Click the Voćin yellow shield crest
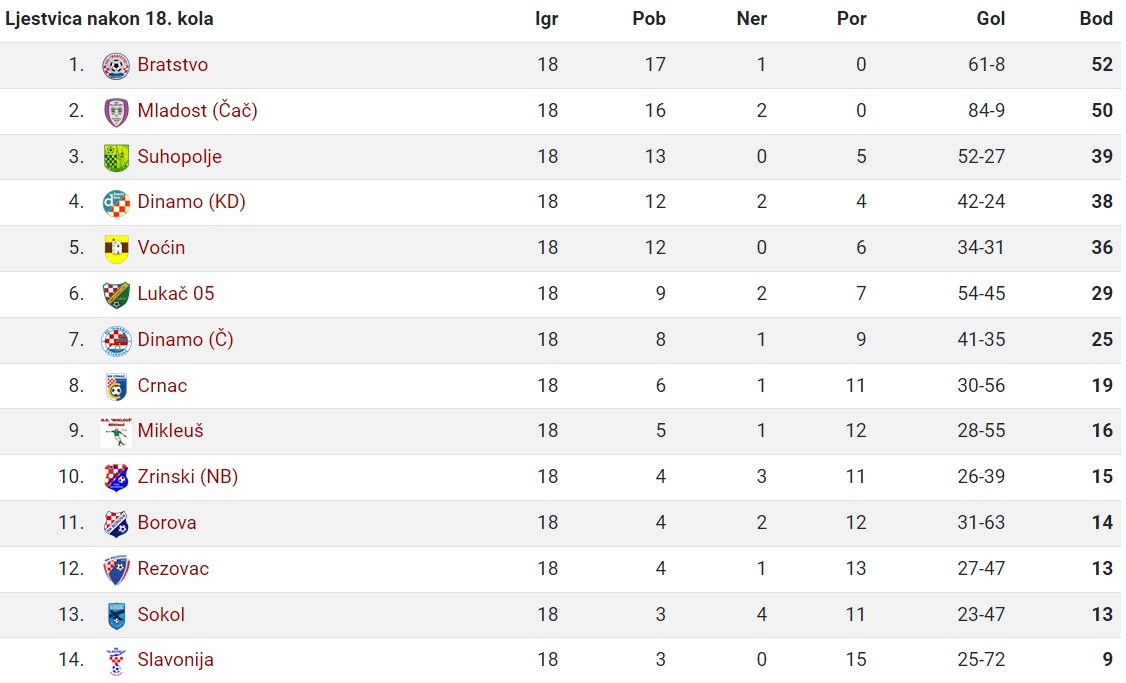This screenshot has width=1126, height=683. 116,248
